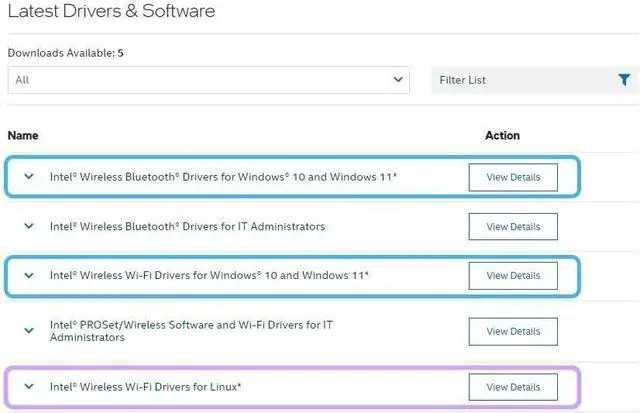This screenshot has height=413, width=640.
Task: View Details for Wi-Fi Drivers for Linux
Action: pyautogui.click(x=513, y=387)
